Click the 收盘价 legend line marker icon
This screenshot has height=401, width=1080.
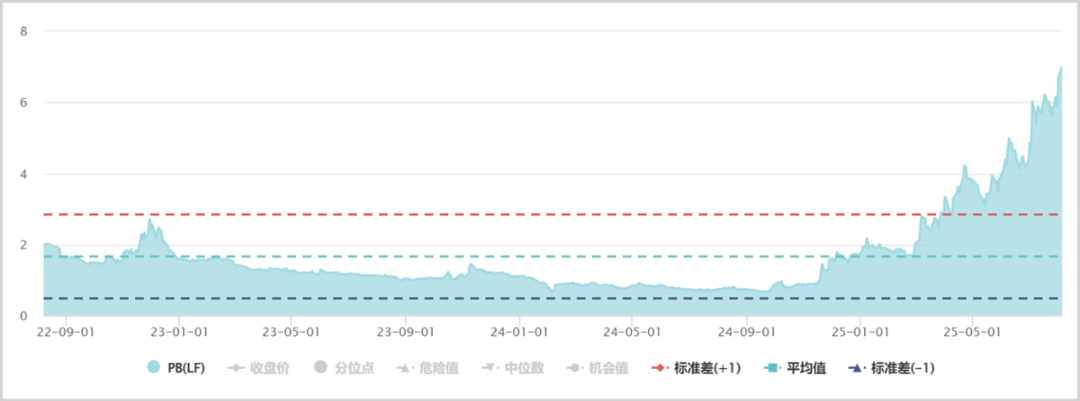click(237, 368)
